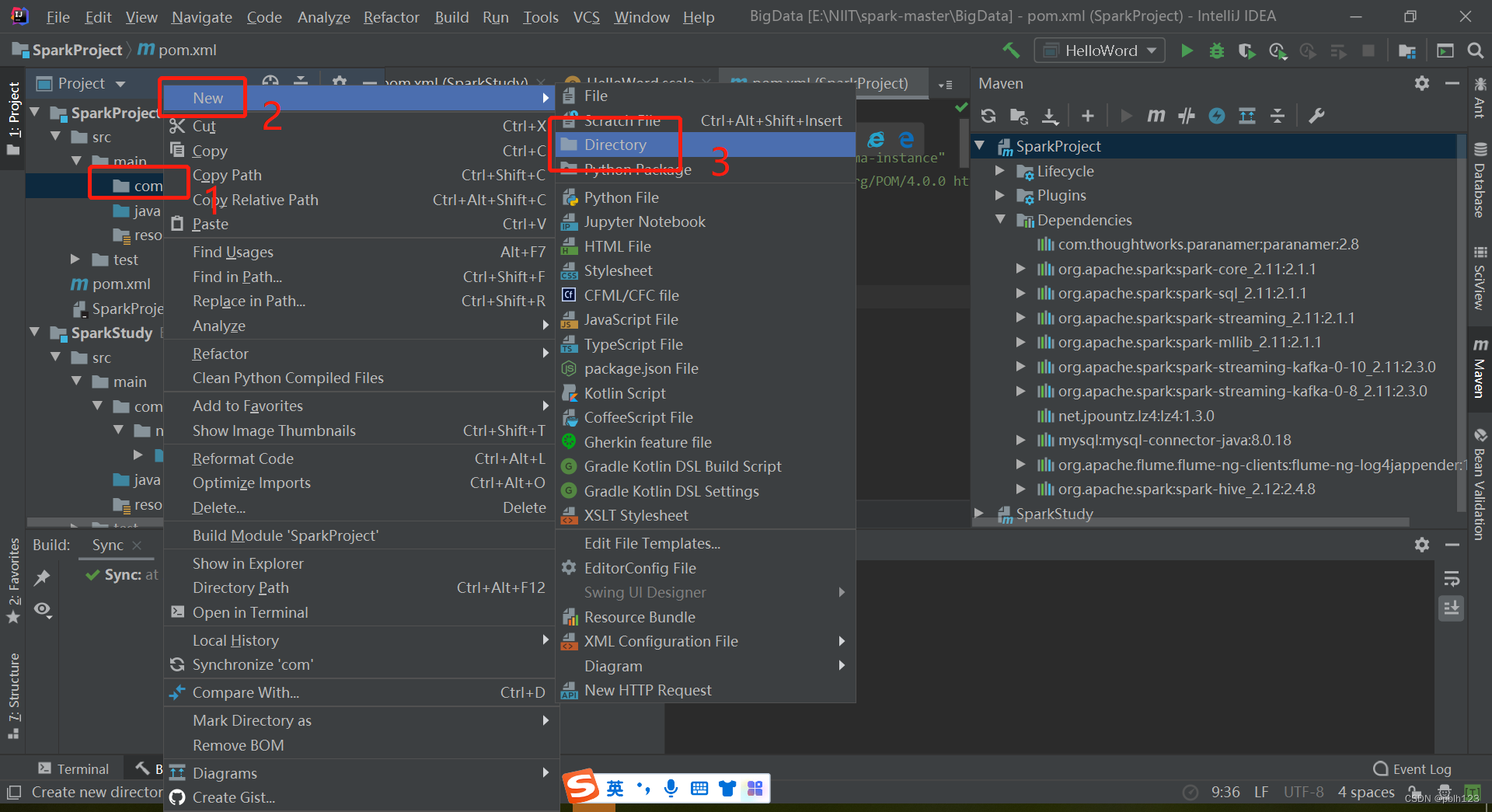Open Maven panel gear options
The width and height of the screenshot is (1492, 812).
(x=1422, y=83)
